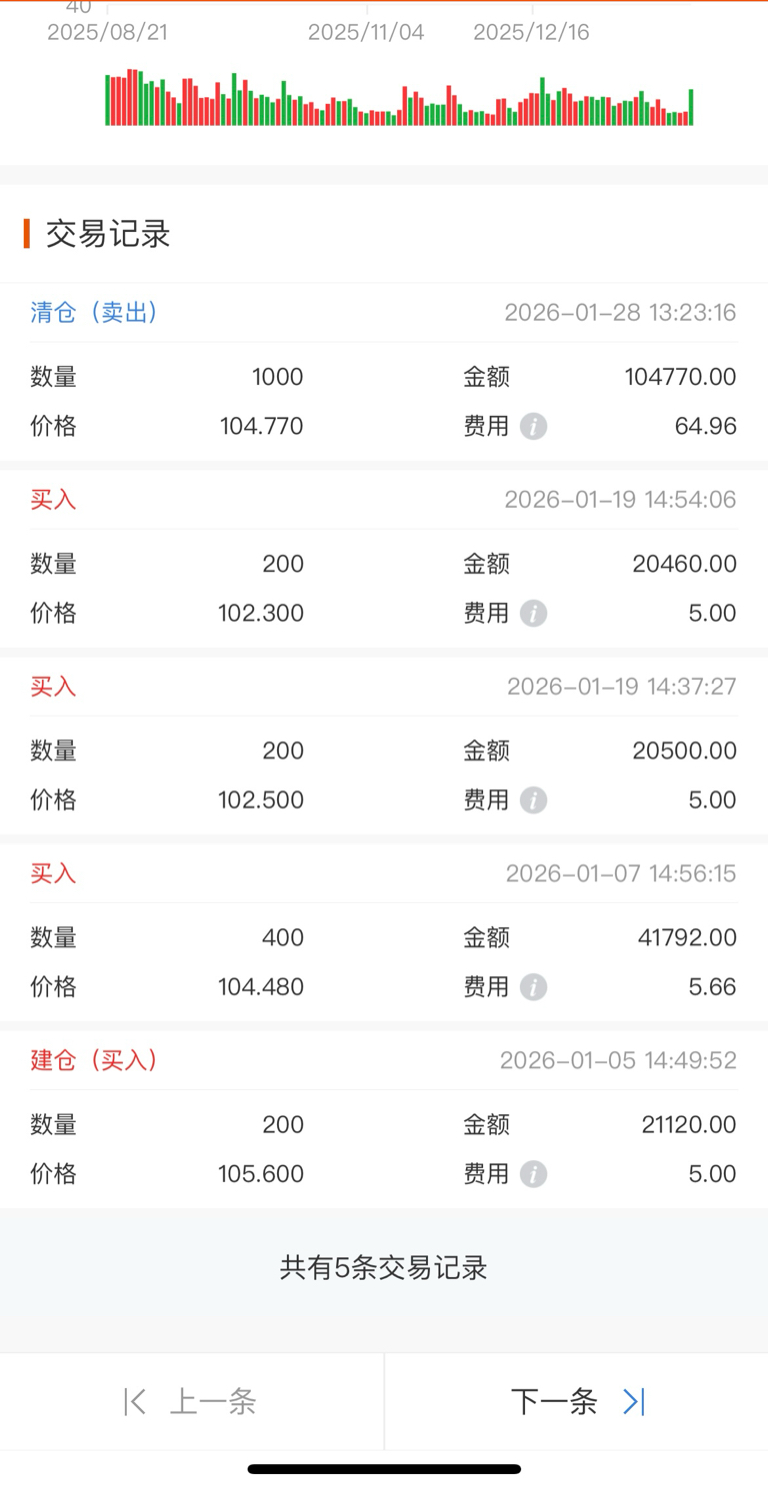This screenshot has height=1491, width=768.
Task: Tap the volume bar chart area
Action: tap(399, 98)
